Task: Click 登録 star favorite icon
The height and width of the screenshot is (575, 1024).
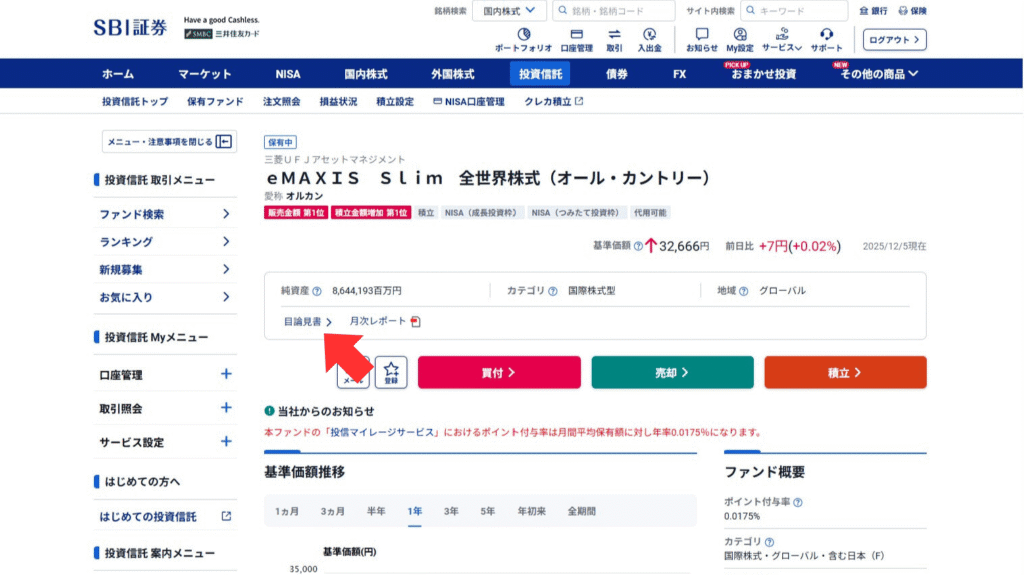Action: point(391,372)
